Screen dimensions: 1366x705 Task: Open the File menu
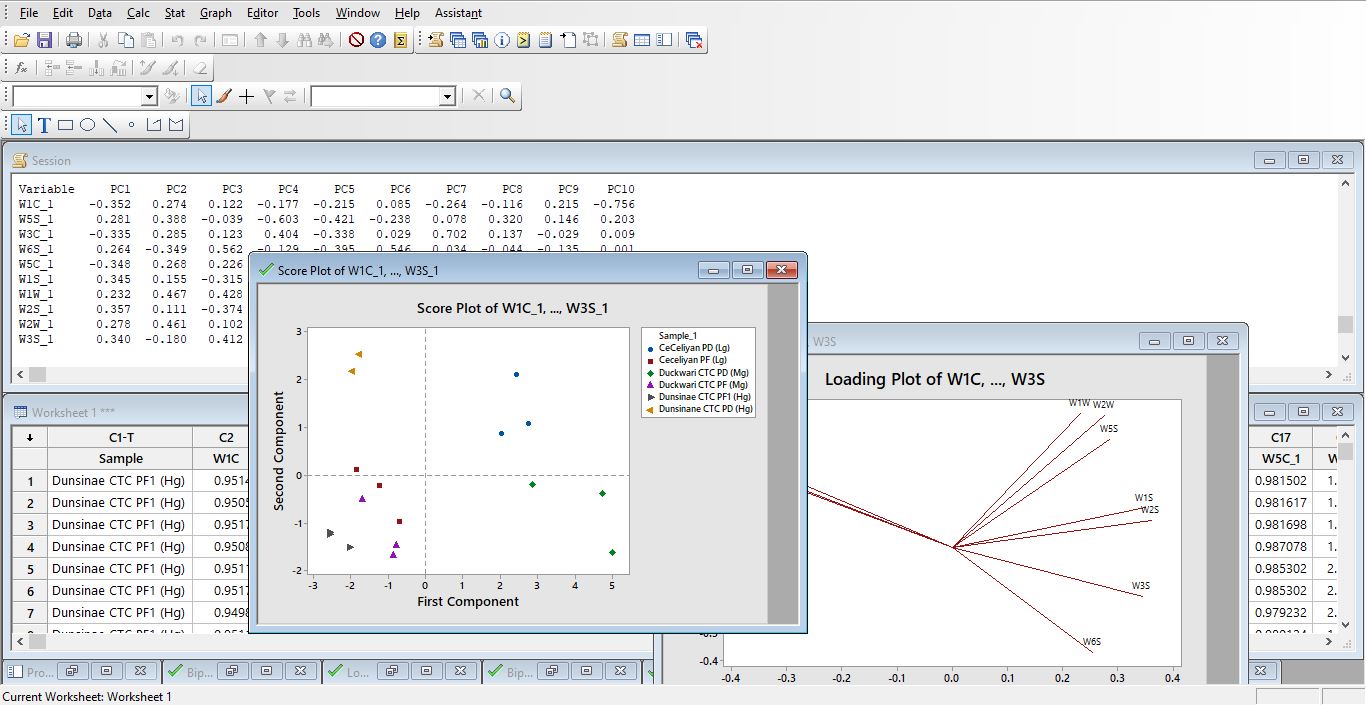point(29,13)
